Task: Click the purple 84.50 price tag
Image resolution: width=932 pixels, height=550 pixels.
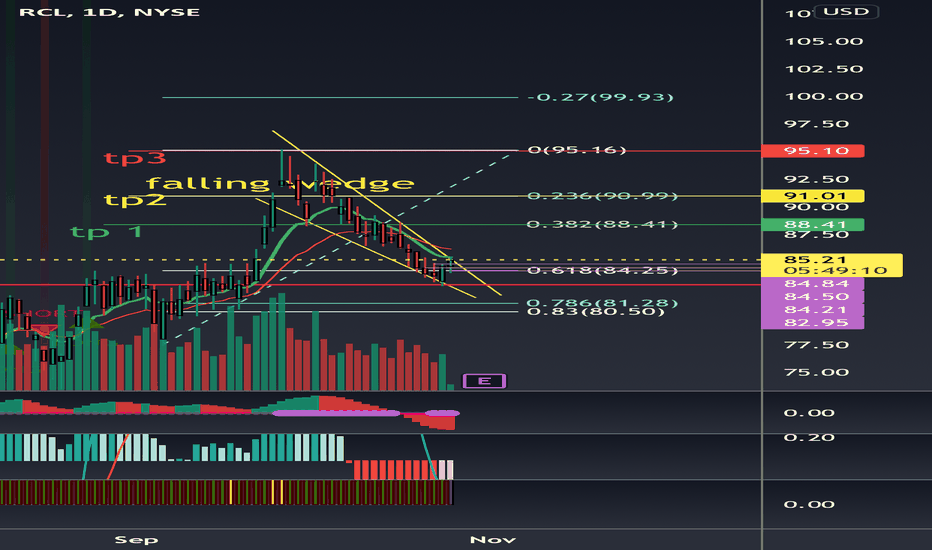Action: point(813,297)
